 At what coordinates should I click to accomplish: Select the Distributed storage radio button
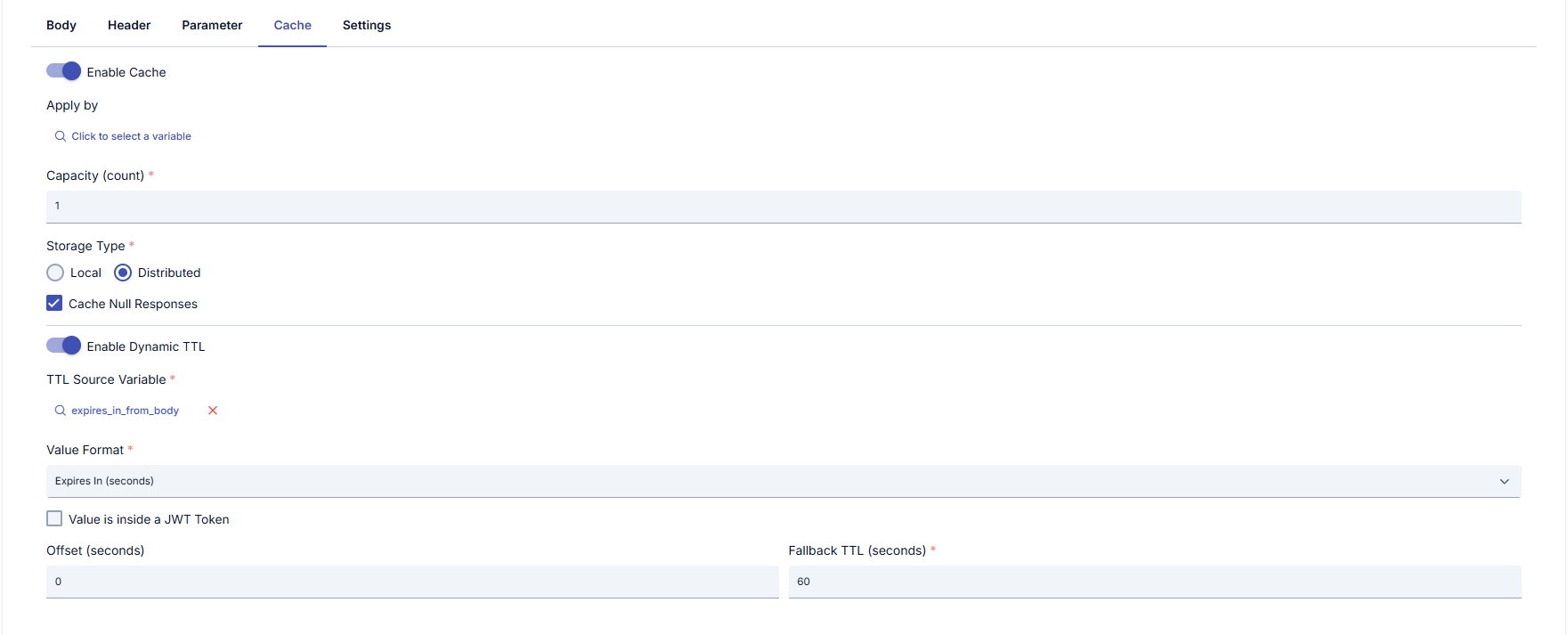(123, 273)
